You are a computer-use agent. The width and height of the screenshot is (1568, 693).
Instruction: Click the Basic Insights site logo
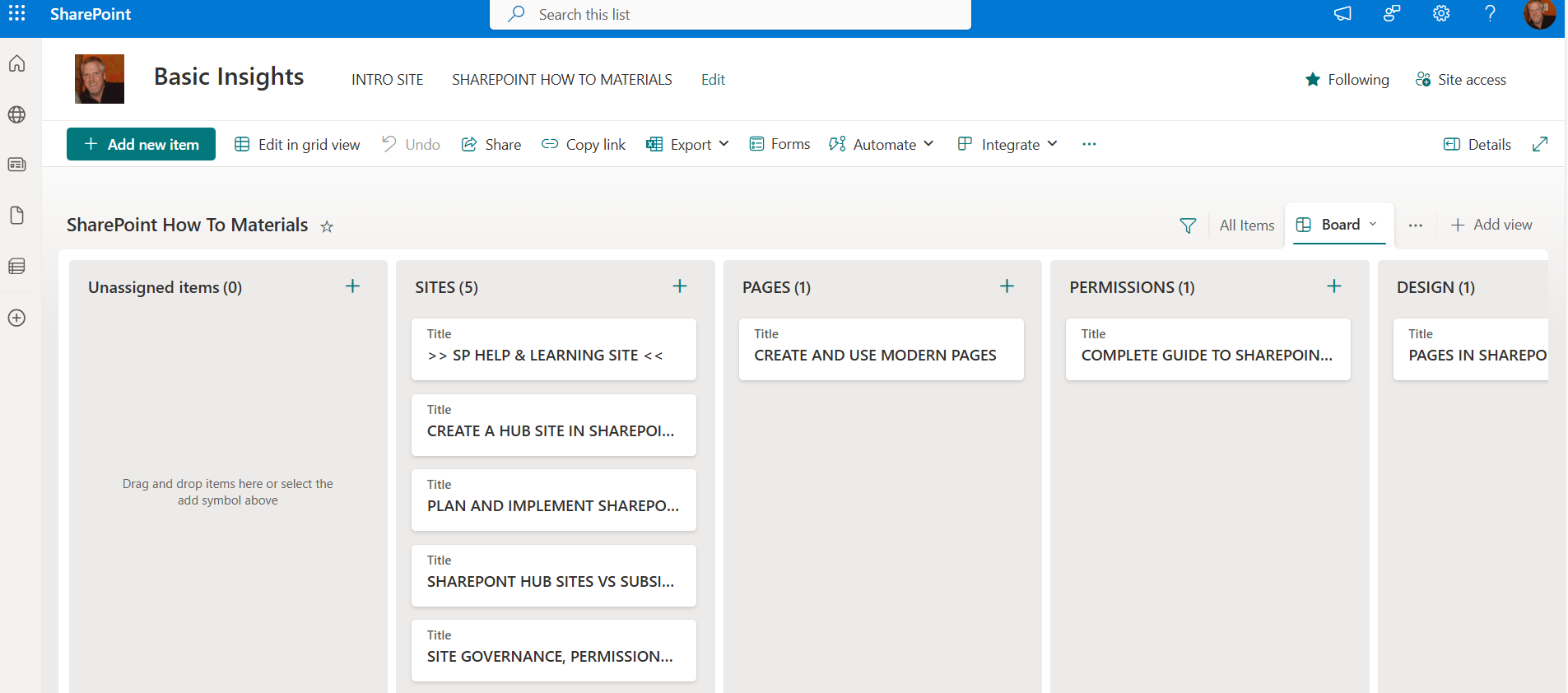click(x=100, y=79)
